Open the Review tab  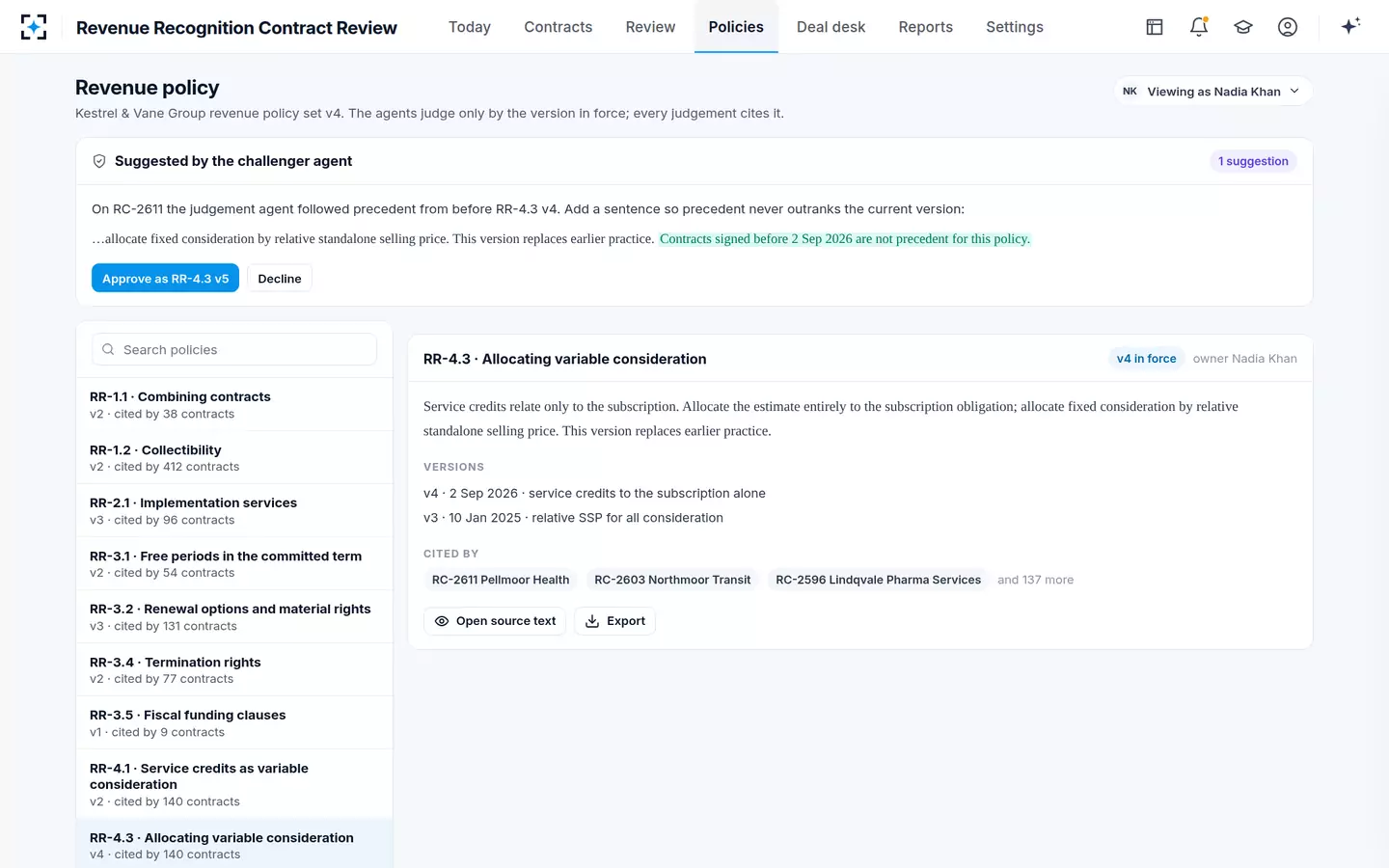(x=650, y=27)
